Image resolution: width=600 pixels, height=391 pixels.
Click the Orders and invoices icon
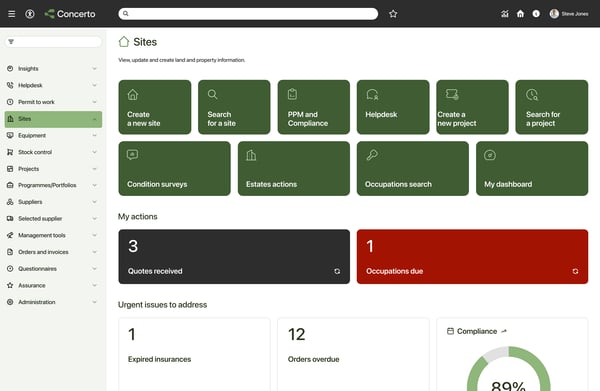(x=10, y=252)
